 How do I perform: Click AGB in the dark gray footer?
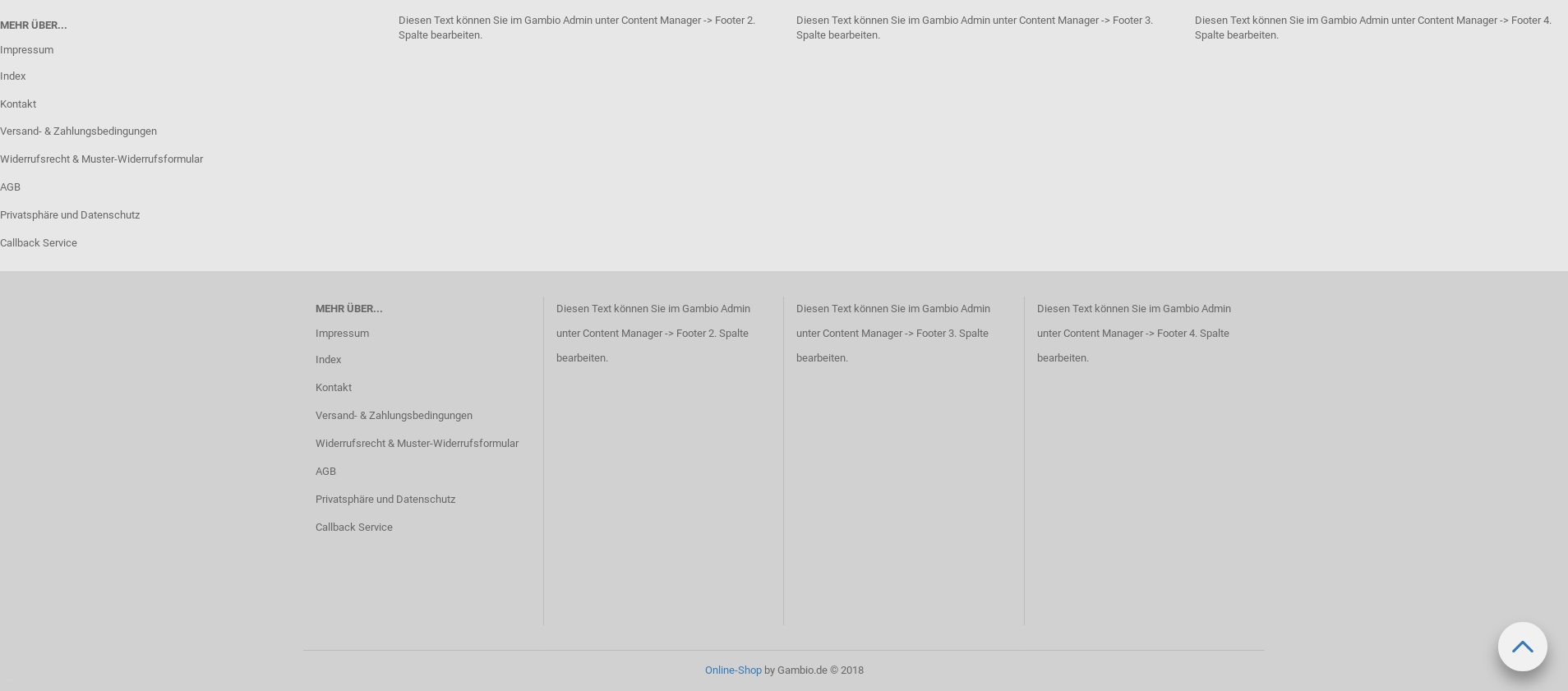tap(325, 471)
